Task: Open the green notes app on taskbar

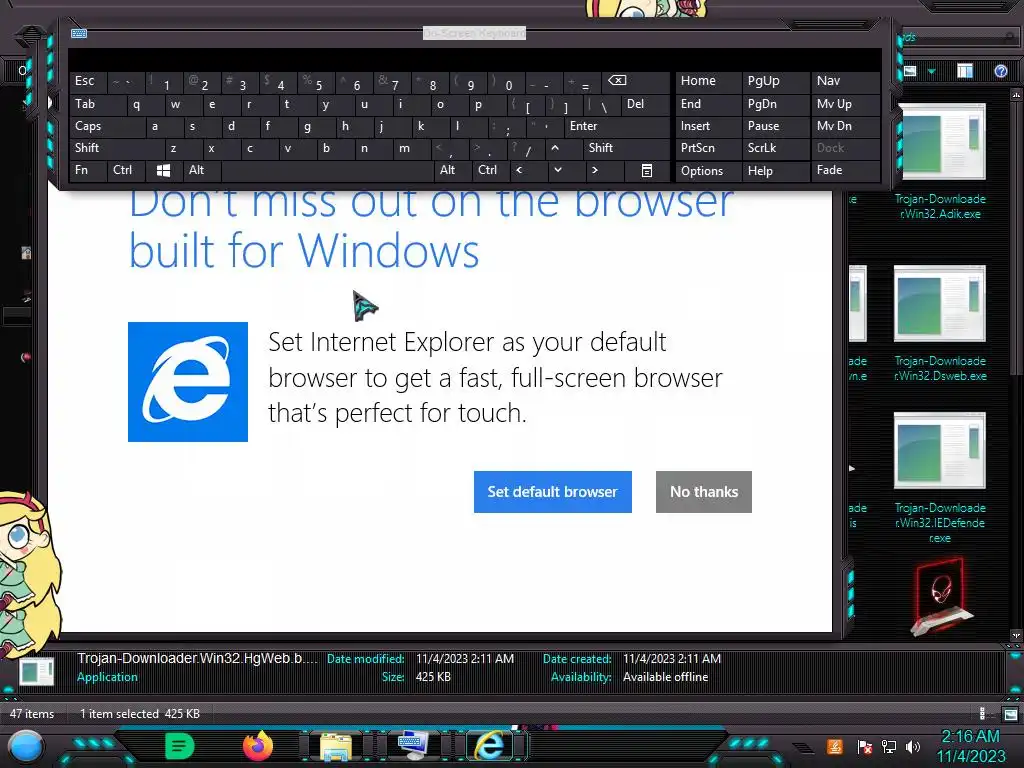Action: tap(180, 746)
